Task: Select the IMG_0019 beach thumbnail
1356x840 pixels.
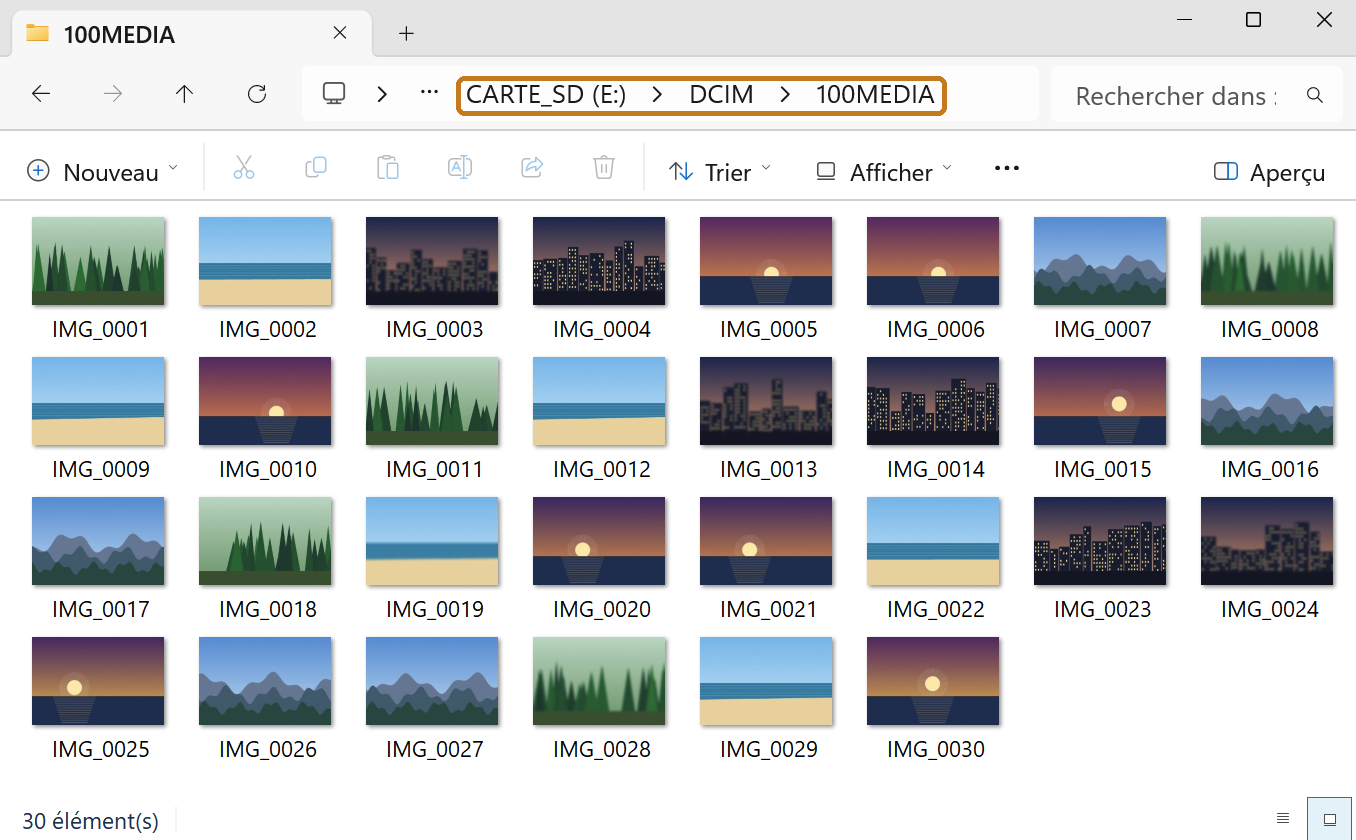Action: (432, 541)
